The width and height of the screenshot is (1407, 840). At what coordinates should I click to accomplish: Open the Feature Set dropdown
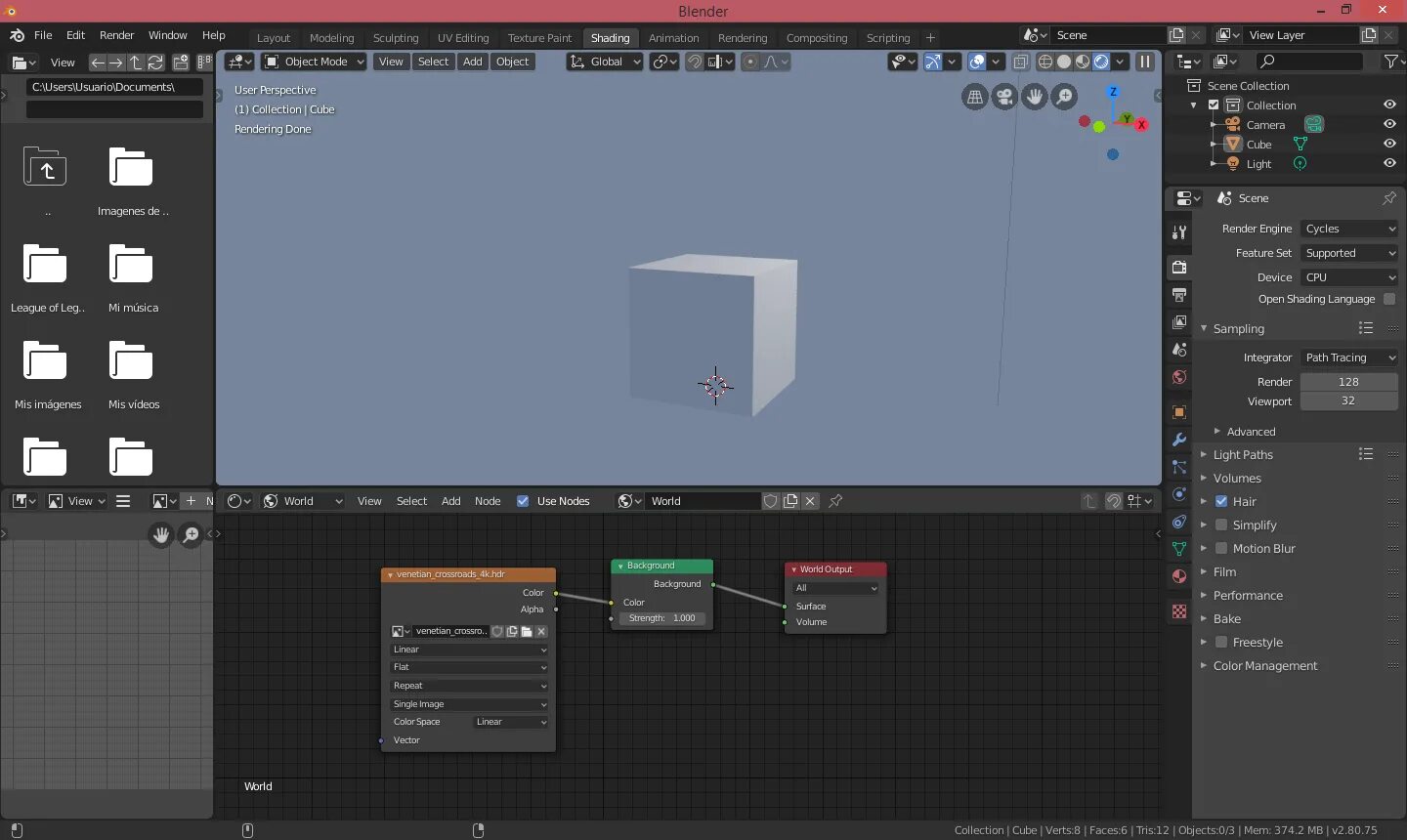point(1349,253)
